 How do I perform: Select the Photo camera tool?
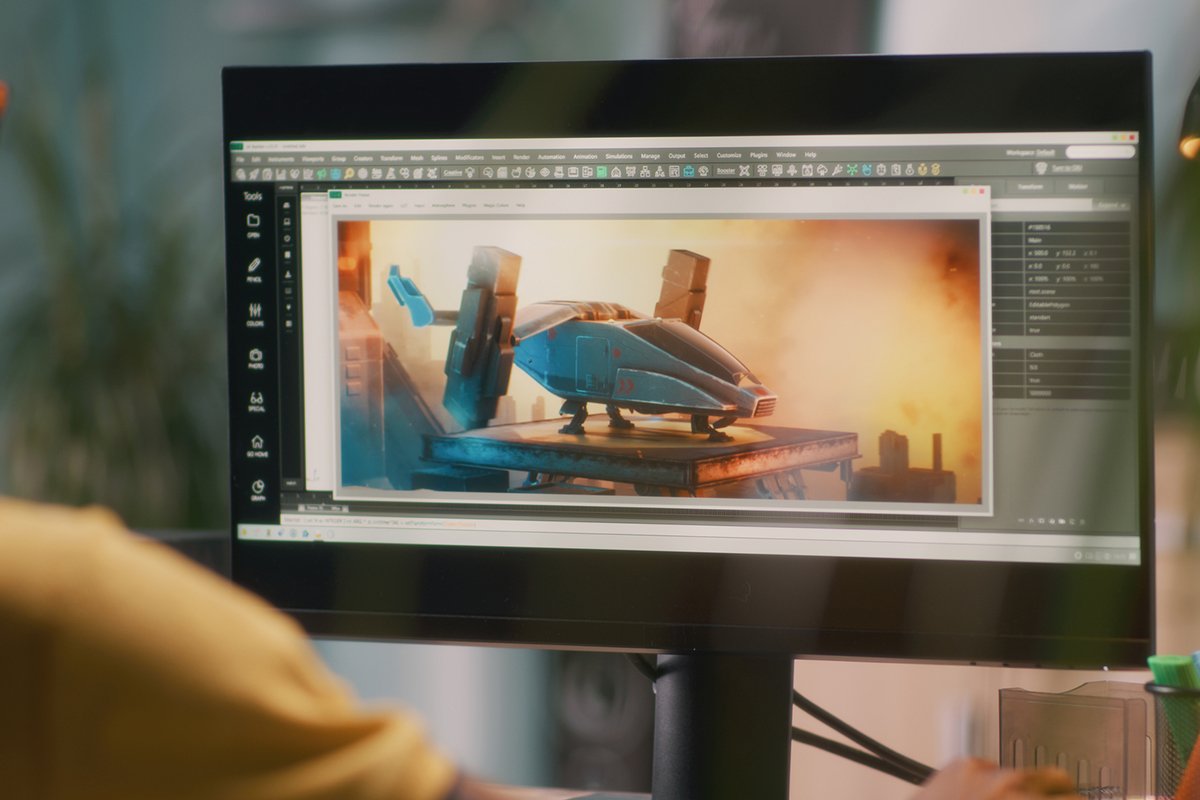click(x=255, y=359)
